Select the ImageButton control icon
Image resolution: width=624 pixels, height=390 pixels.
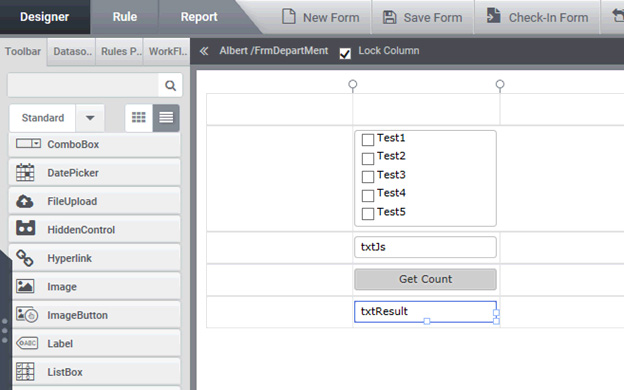(27, 315)
